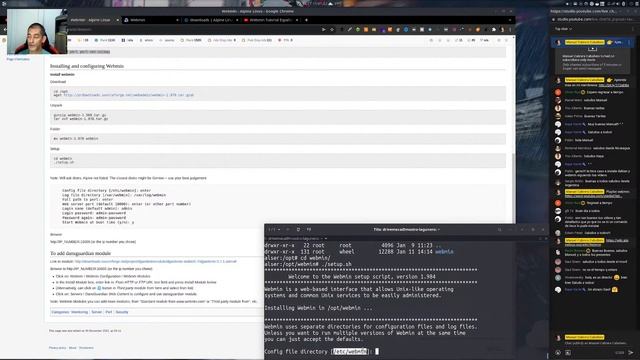Image resolution: width=640 pixels, height=360 pixels.
Task: Open the Disclaimers footer link
Action: 86,348
